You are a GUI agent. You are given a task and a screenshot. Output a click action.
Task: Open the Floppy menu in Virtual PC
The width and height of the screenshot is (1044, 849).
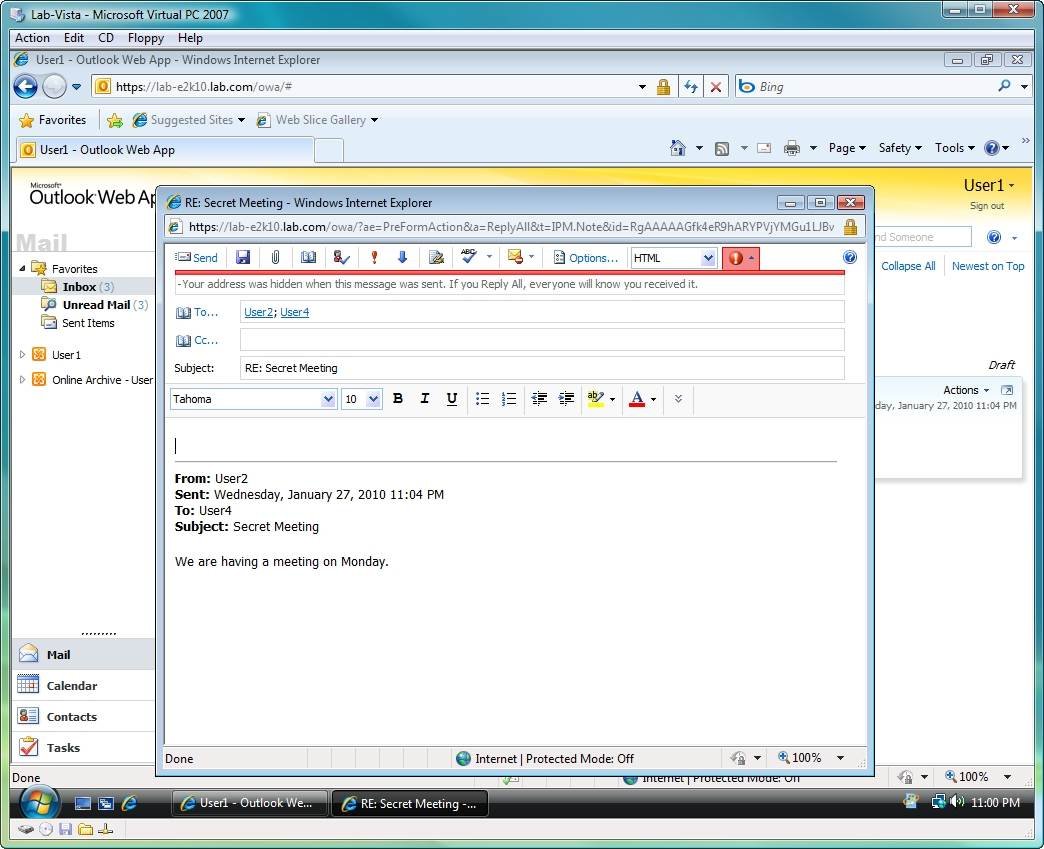coord(146,38)
